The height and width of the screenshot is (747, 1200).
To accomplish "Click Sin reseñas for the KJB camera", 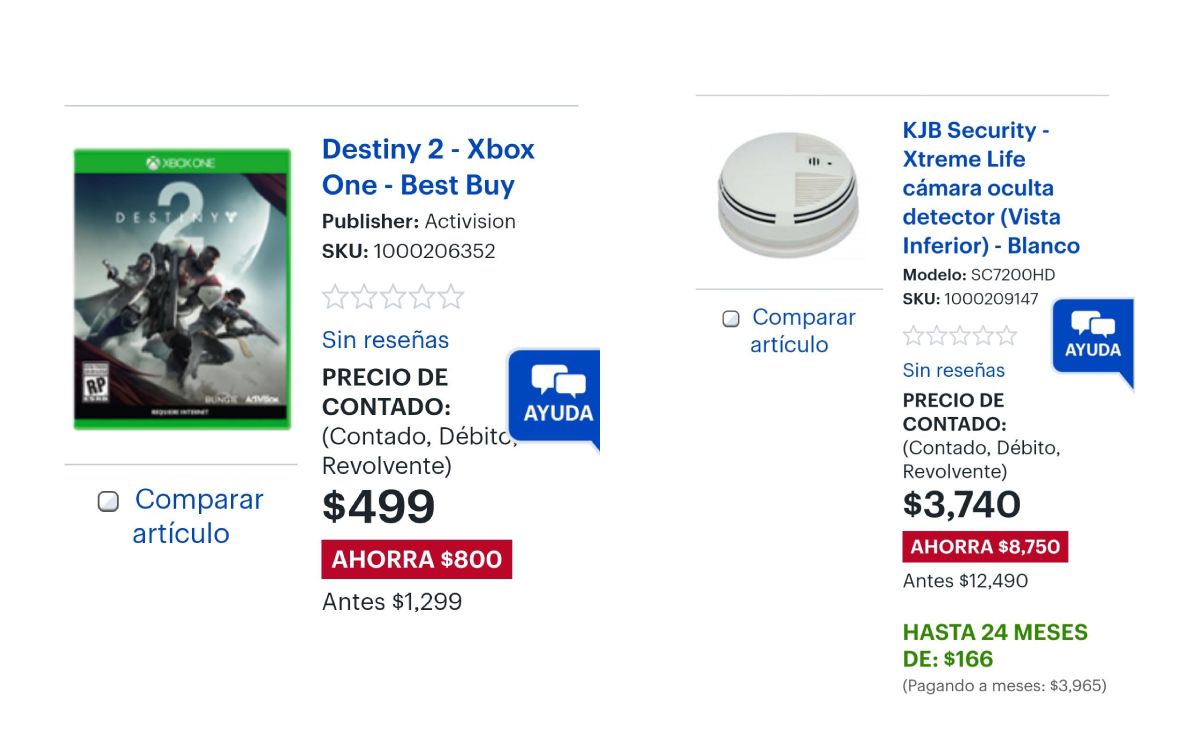I will [x=953, y=370].
